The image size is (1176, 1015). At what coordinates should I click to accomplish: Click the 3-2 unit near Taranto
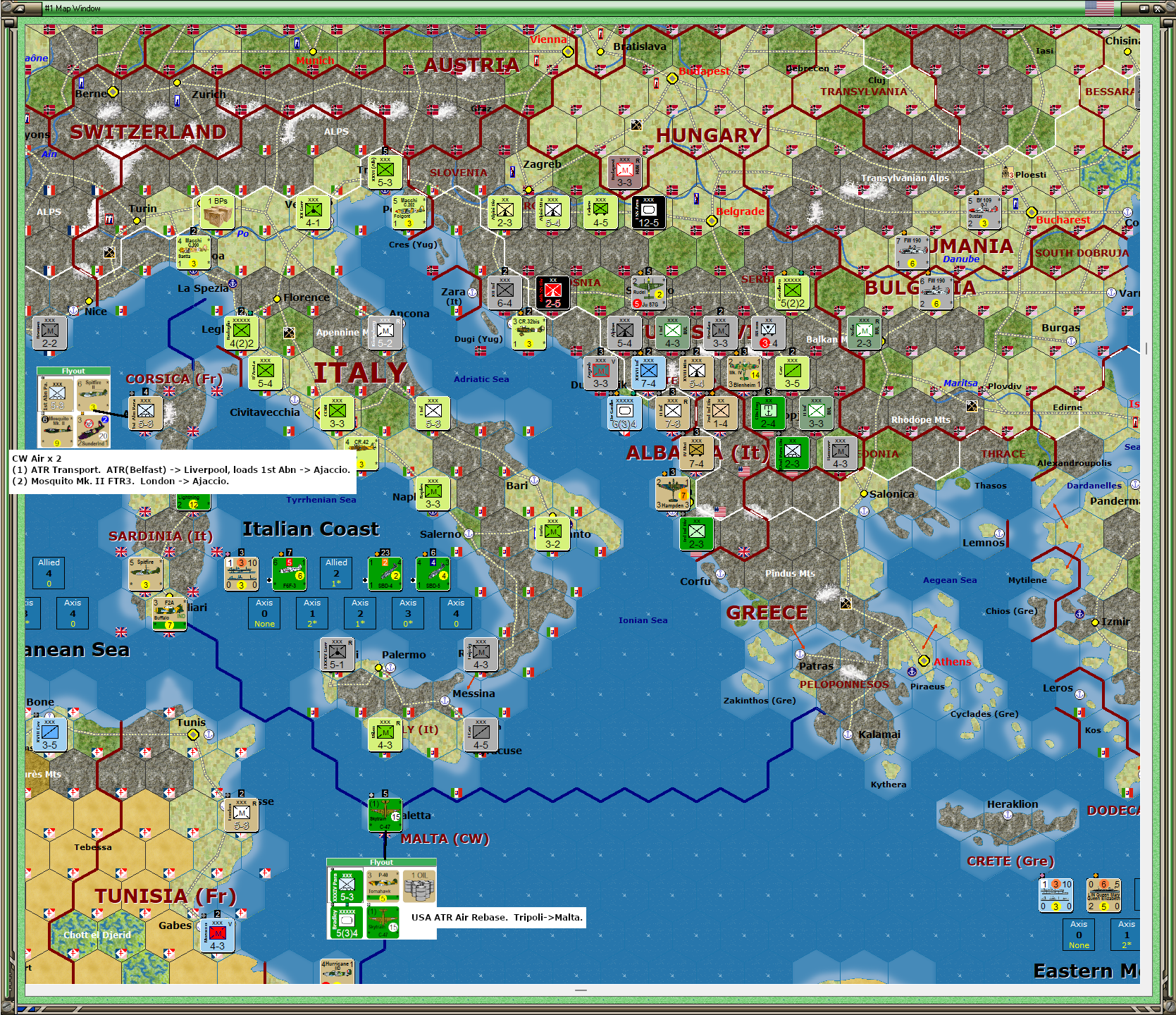click(x=552, y=534)
